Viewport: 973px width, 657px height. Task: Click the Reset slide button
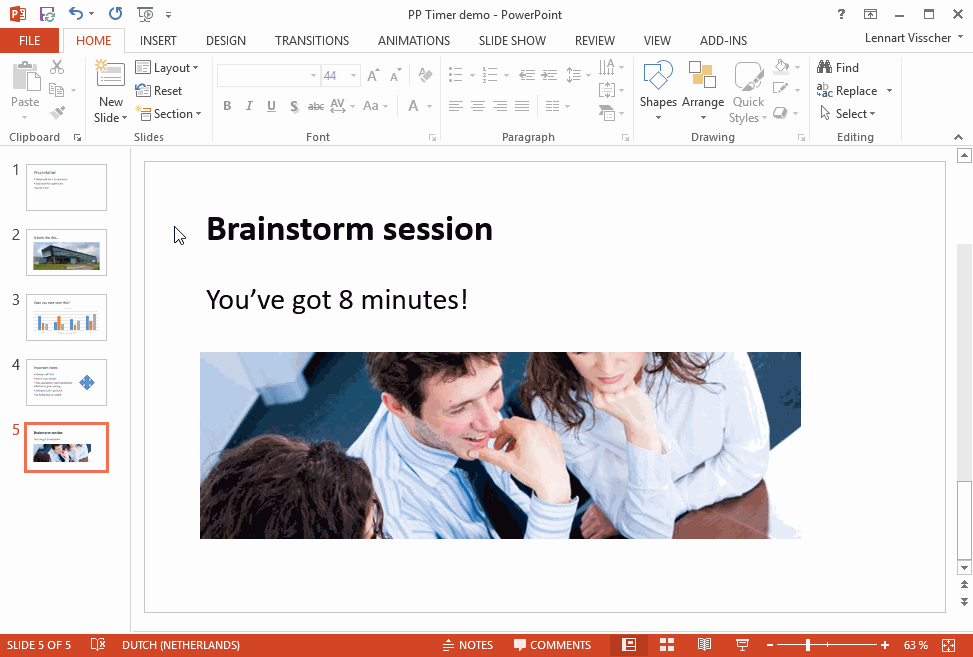(x=159, y=91)
